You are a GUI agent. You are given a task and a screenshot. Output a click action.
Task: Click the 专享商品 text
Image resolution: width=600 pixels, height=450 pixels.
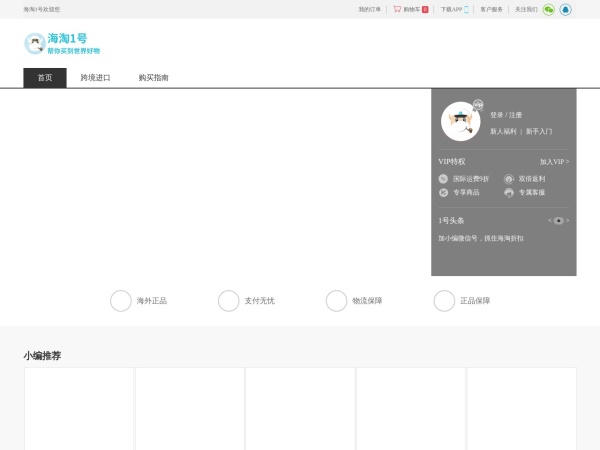coord(466,192)
